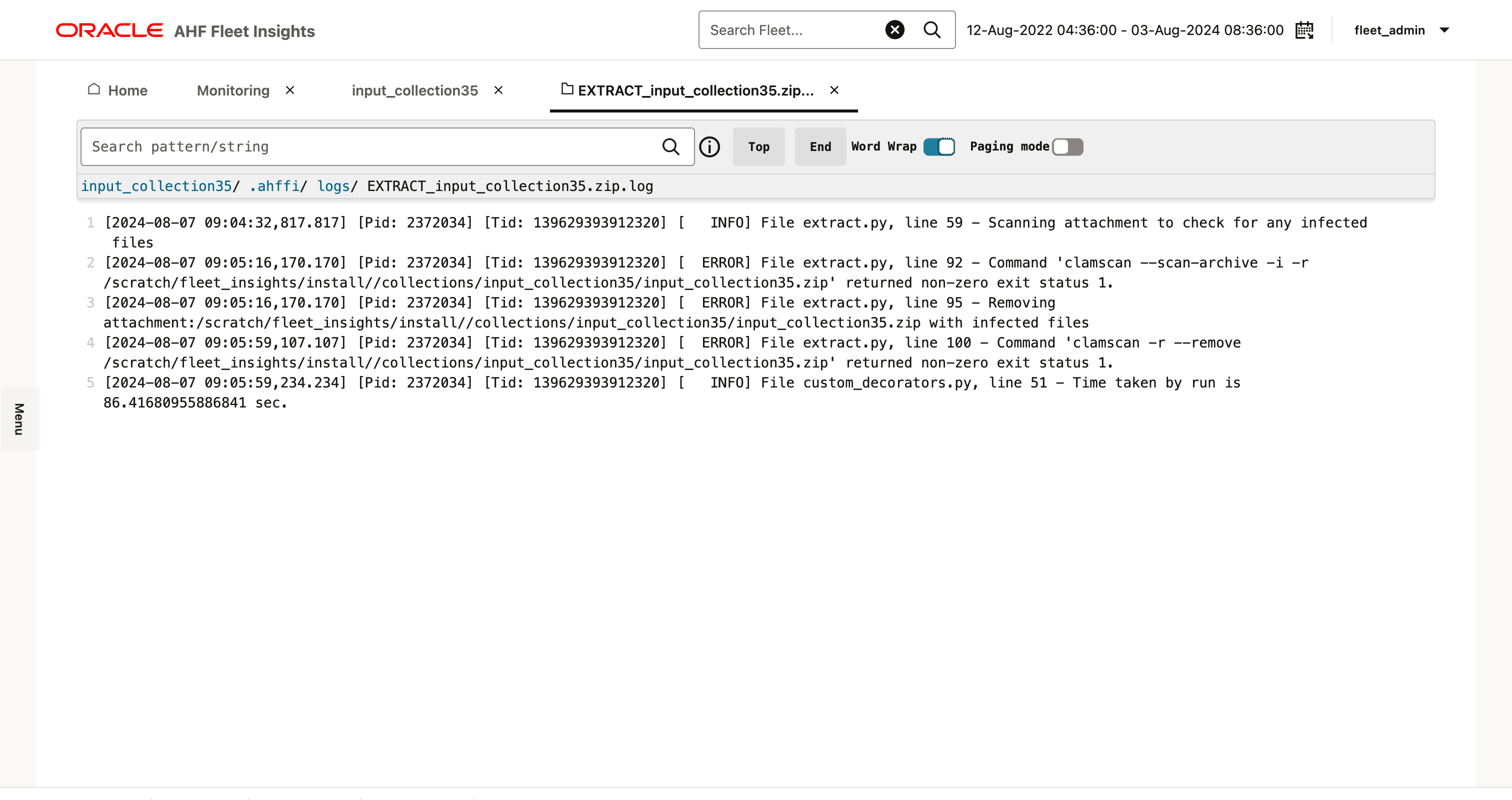1512x800 pixels.
Task: Toggle Word Wrap off then view results
Action: tap(940, 146)
